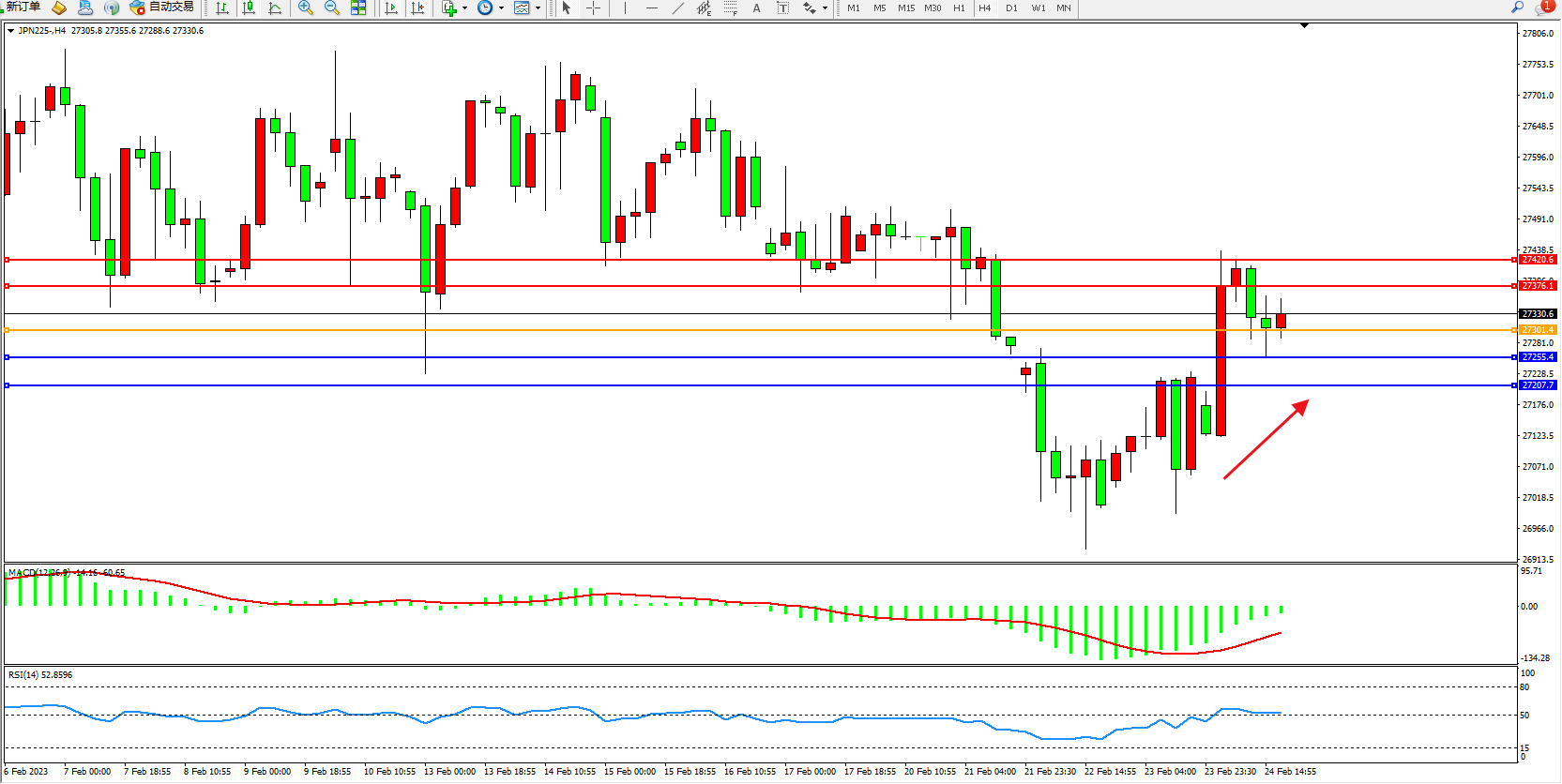Click the Zoom Out magnifier icon
This screenshot has height=784, width=1562.
tap(332, 8)
